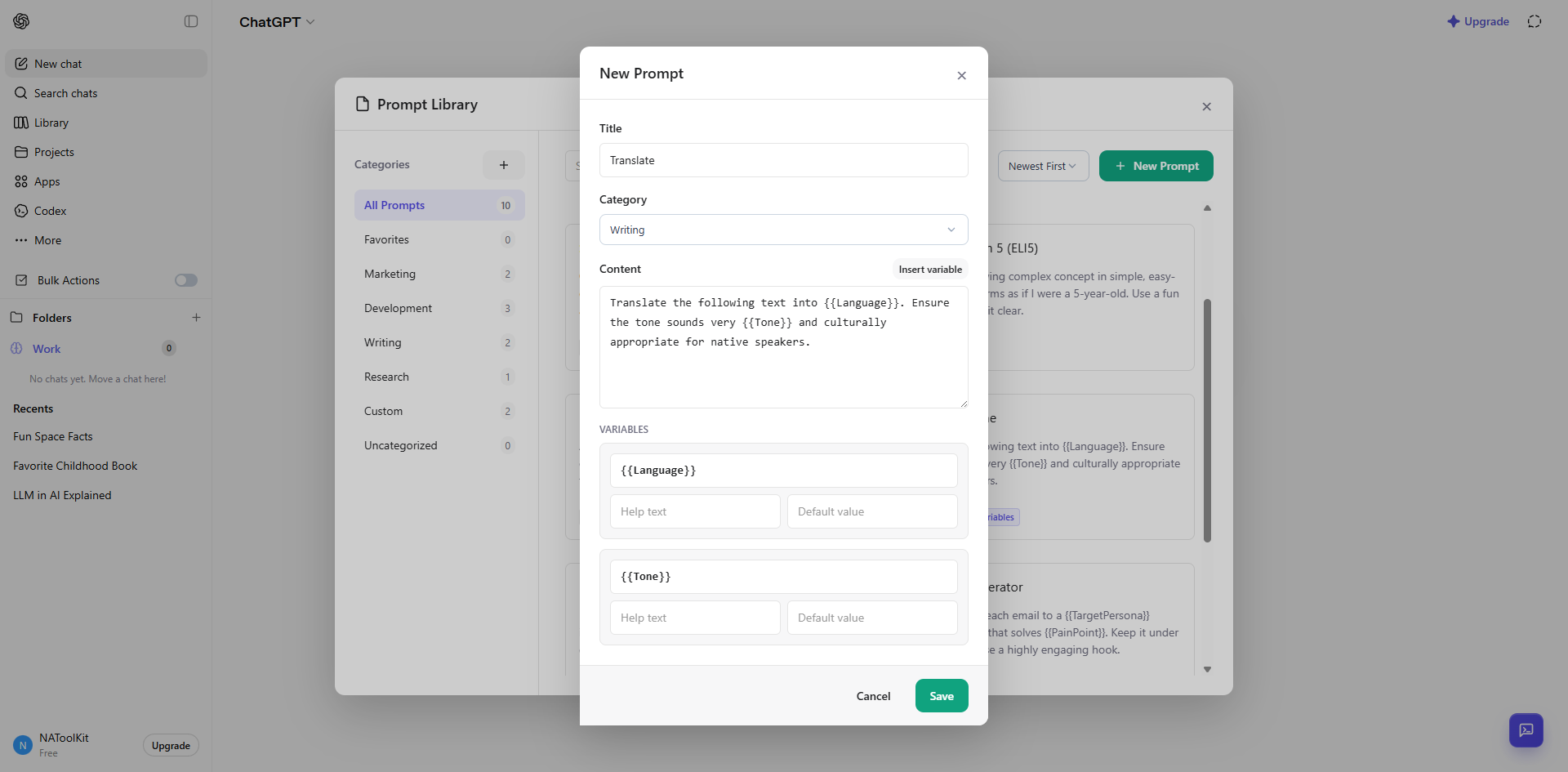This screenshot has height=772, width=1568.
Task: Click the Default value field for Tone variable
Action: [x=872, y=618]
